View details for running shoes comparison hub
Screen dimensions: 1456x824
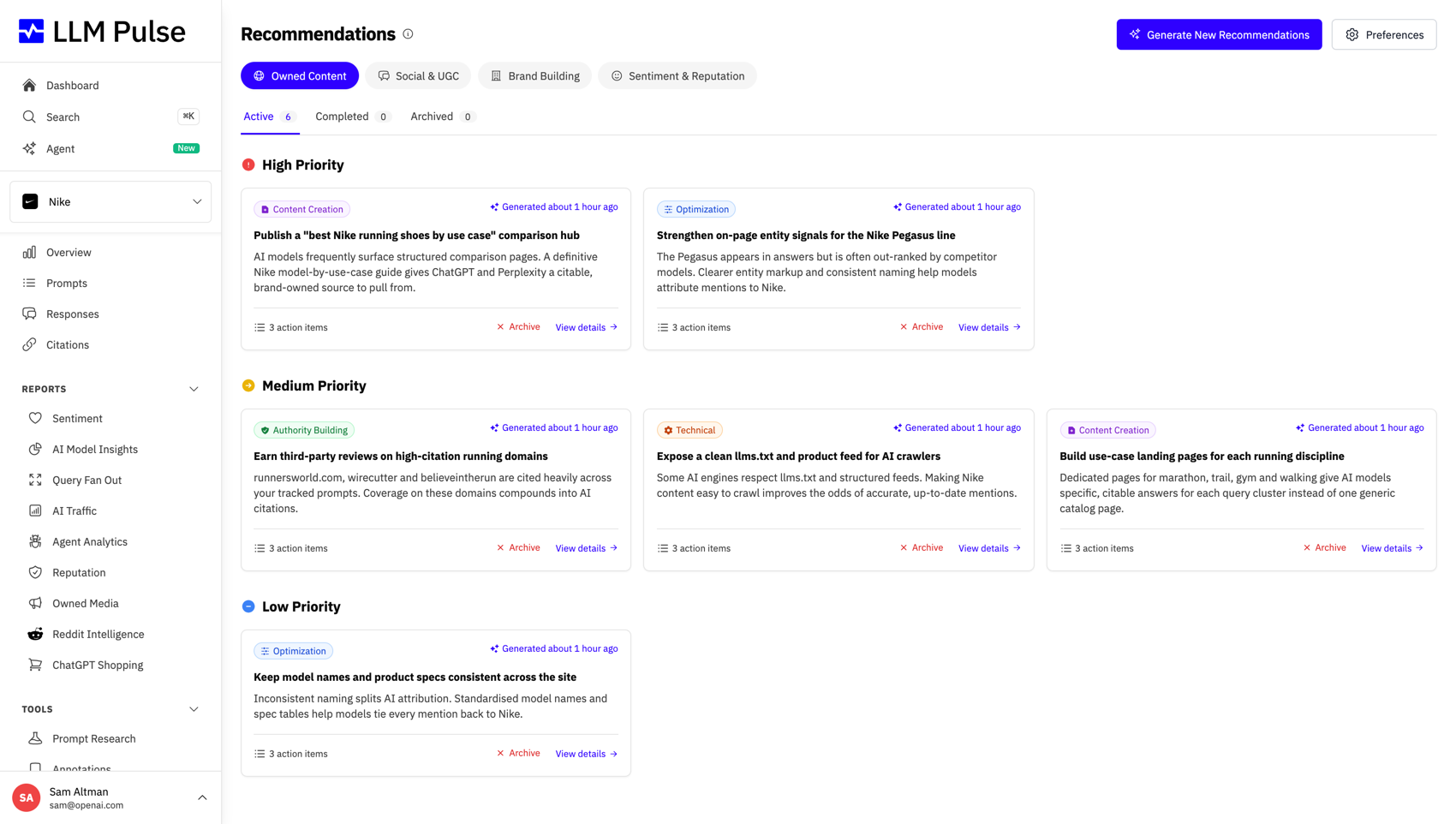click(587, 328)
